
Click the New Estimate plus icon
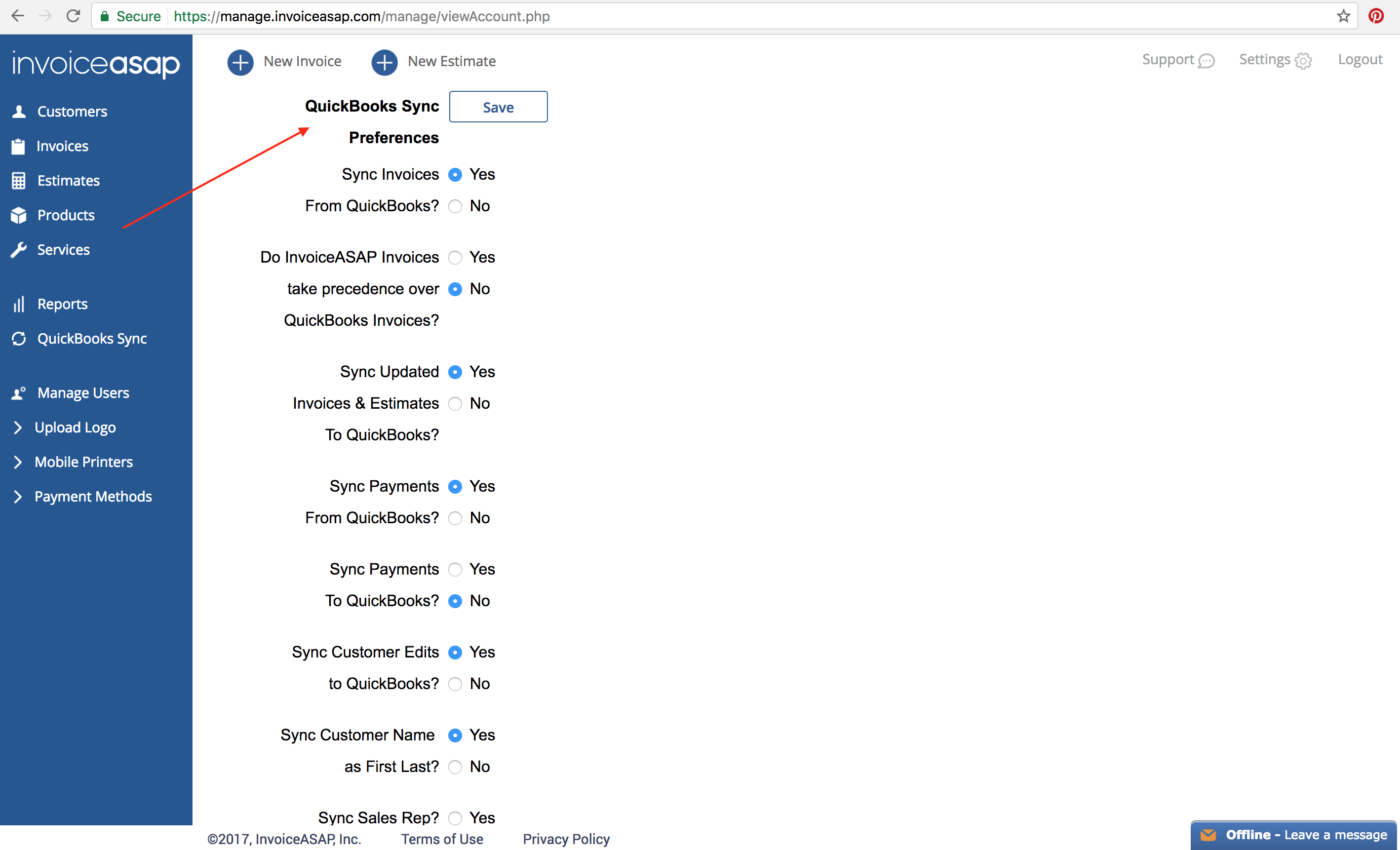pos(385,62)
